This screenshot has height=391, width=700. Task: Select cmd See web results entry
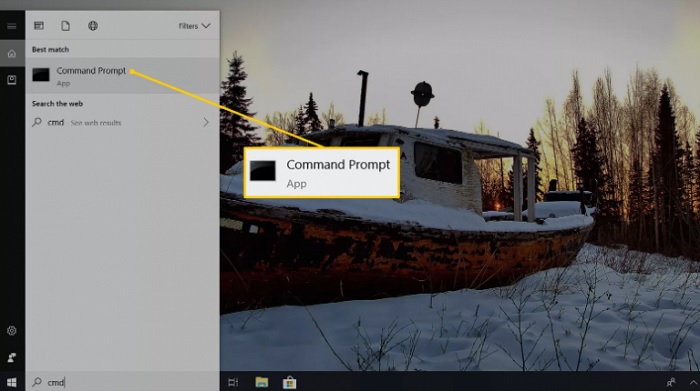click(122, 122)
